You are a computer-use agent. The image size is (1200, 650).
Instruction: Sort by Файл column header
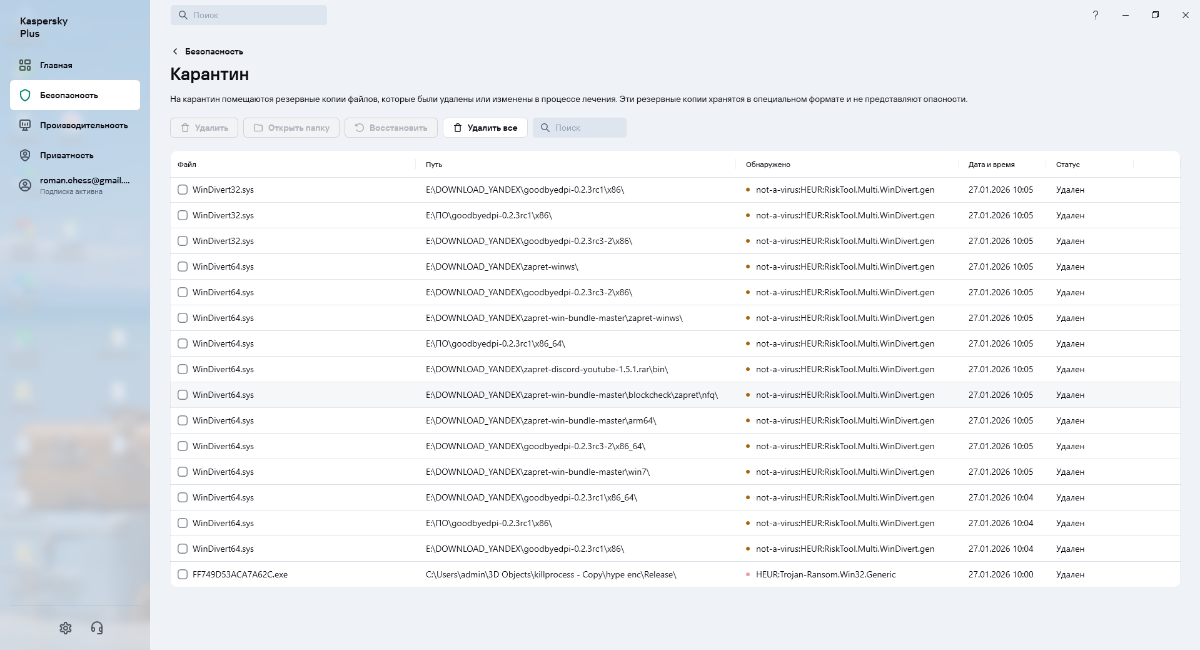pos(187,164)
